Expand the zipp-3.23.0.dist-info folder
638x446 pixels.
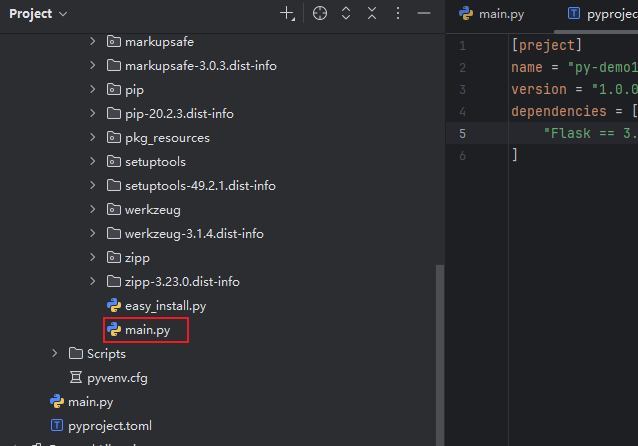pos(93,282)
